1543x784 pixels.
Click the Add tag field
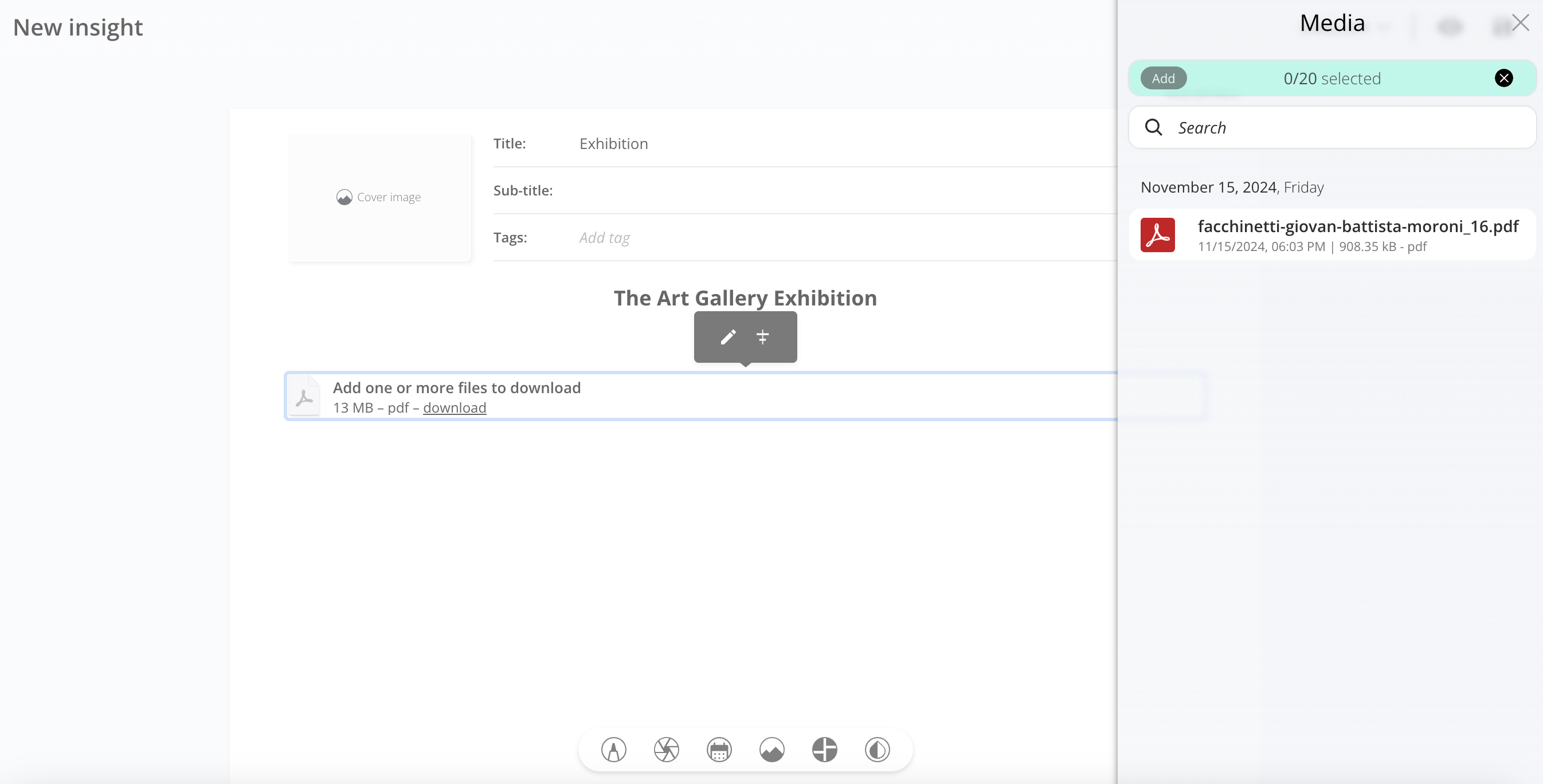pyautogui.click(x=847, y=238)
